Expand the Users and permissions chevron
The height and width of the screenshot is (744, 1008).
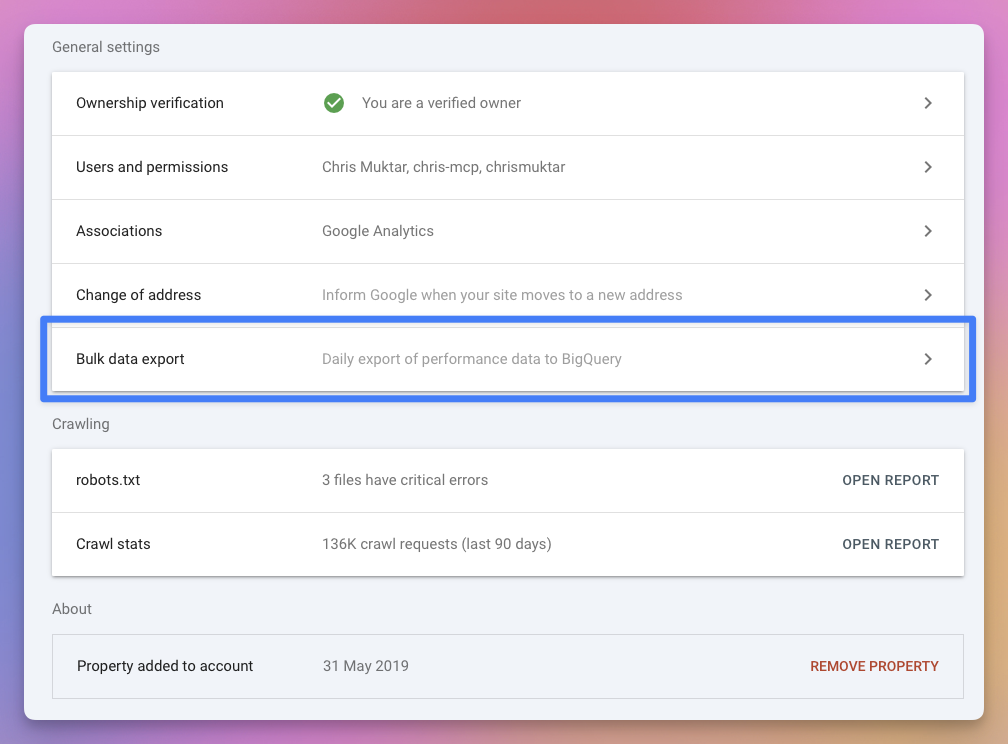(928, 167)
